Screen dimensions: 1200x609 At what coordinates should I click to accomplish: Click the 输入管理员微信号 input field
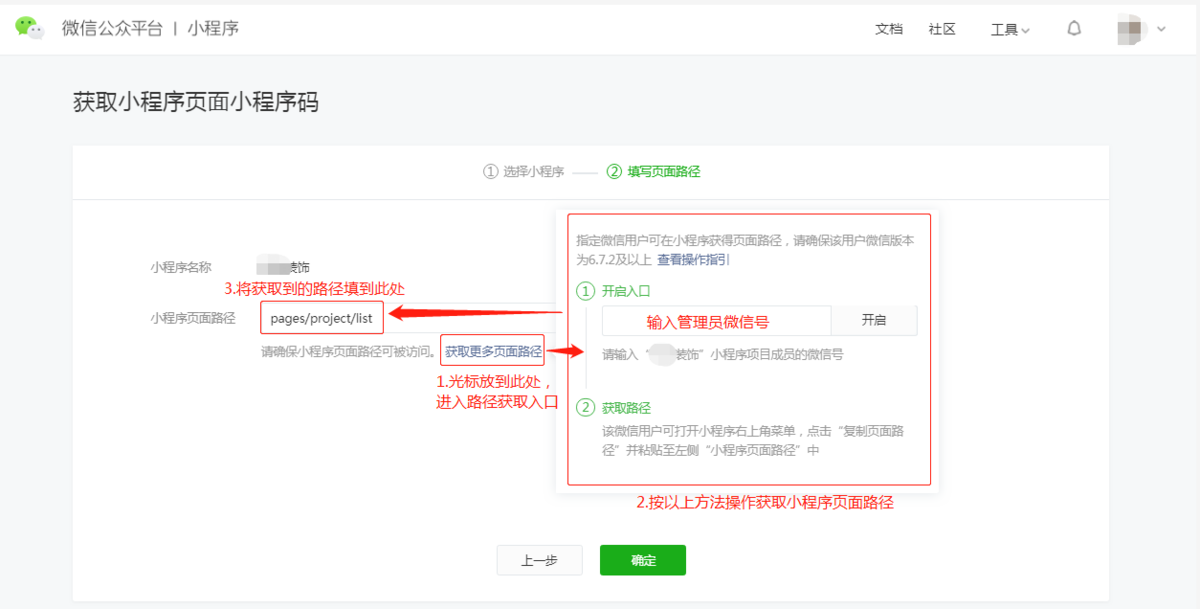716,320
